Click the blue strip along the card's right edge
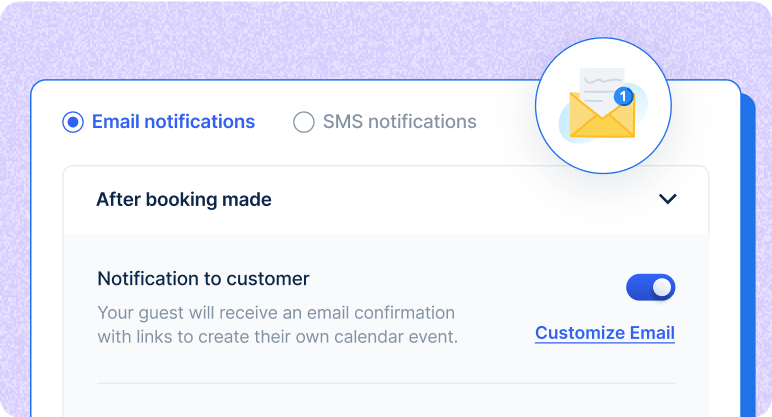Viewport: 772px width, 417px height. pos(748,256)
